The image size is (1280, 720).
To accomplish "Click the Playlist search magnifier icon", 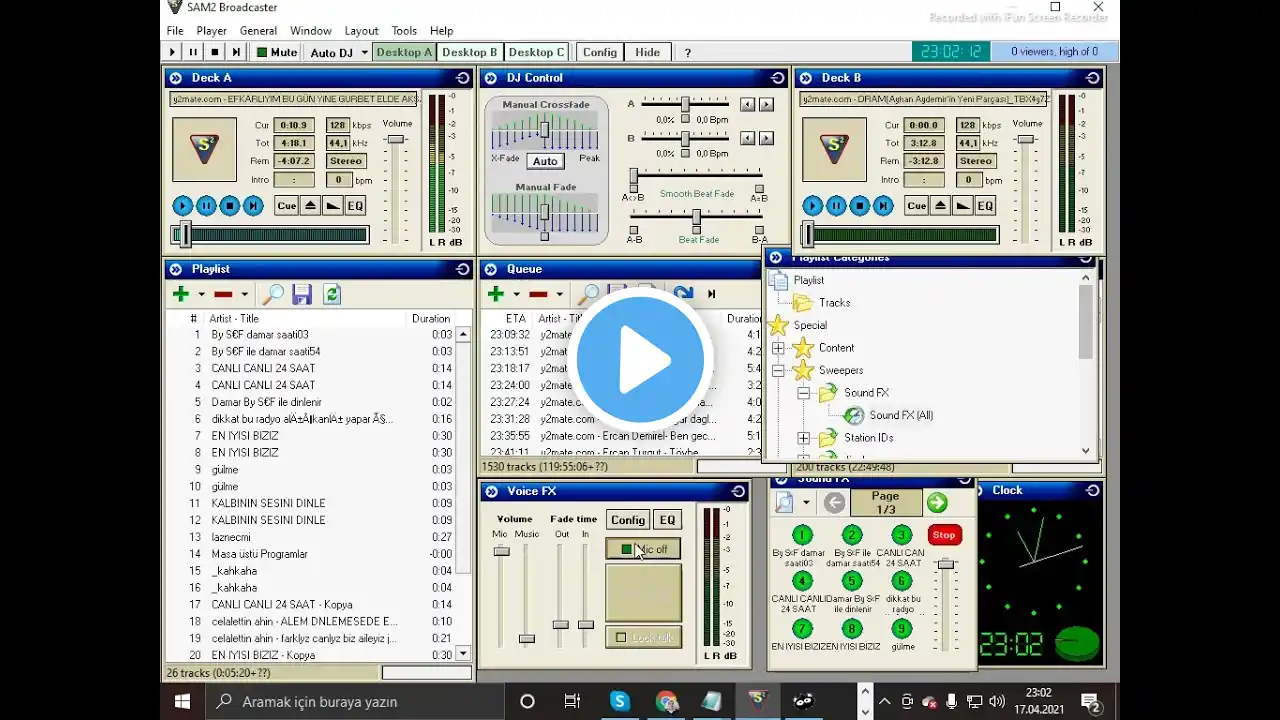I will click(x=272, y=294).
